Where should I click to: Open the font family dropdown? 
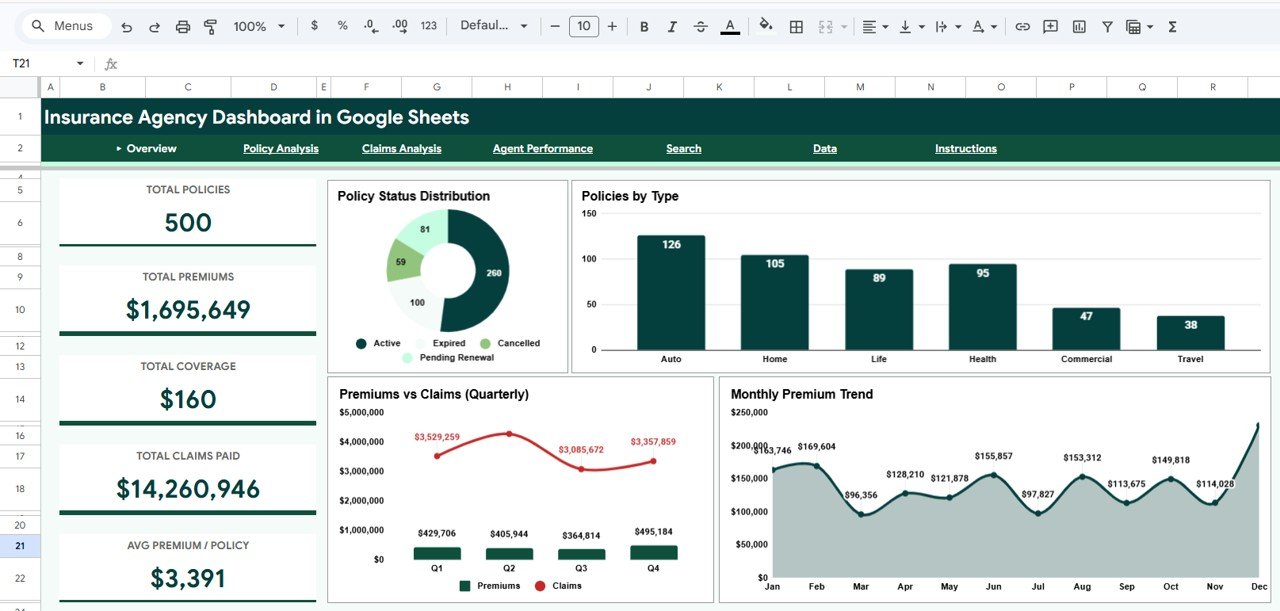tap(493, 26)
